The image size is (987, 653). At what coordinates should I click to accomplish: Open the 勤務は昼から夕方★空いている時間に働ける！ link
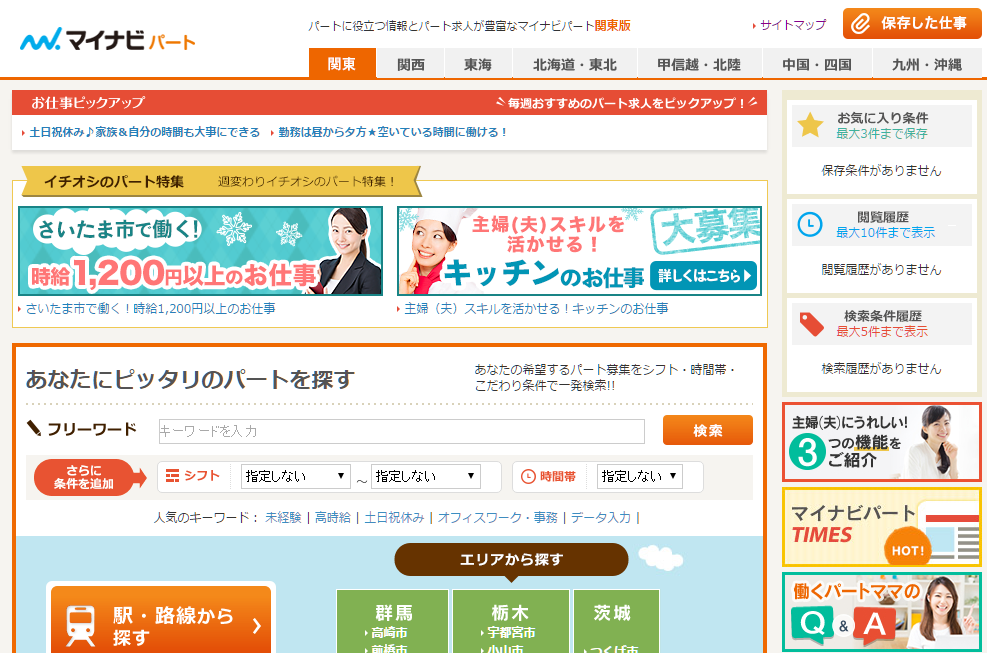[x=393, y=132]
